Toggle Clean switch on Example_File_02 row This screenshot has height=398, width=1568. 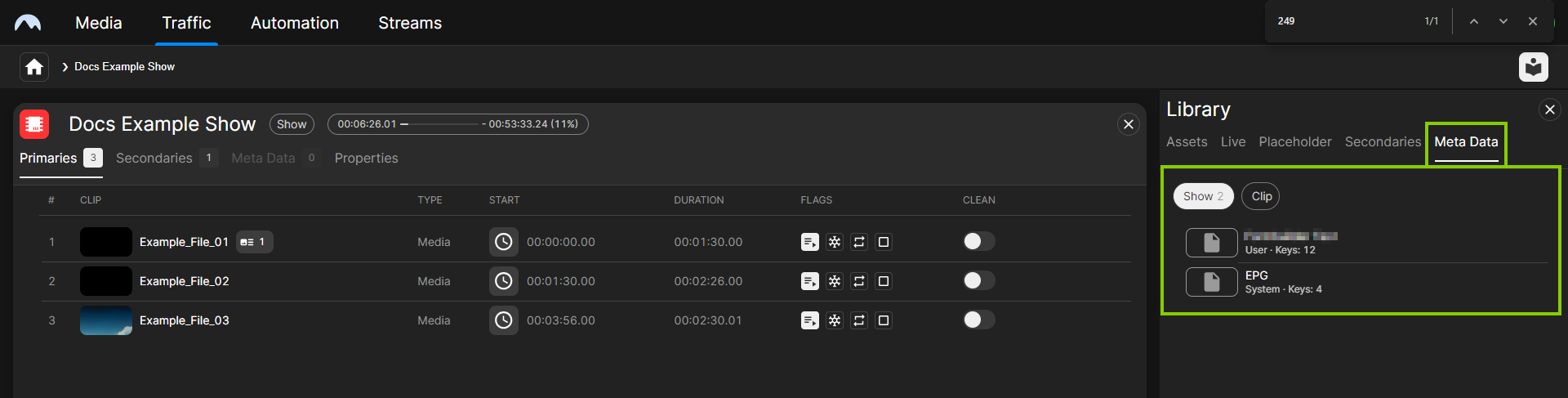978,280
